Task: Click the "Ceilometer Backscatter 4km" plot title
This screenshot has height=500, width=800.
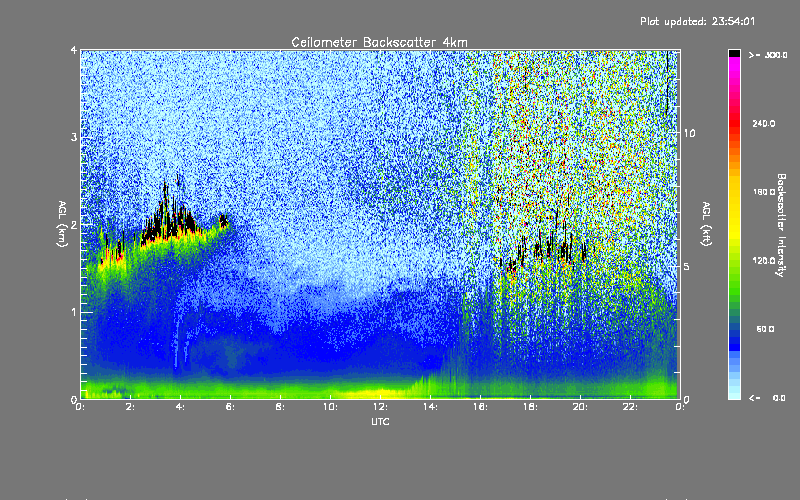Action: click(x=379, y=42)
